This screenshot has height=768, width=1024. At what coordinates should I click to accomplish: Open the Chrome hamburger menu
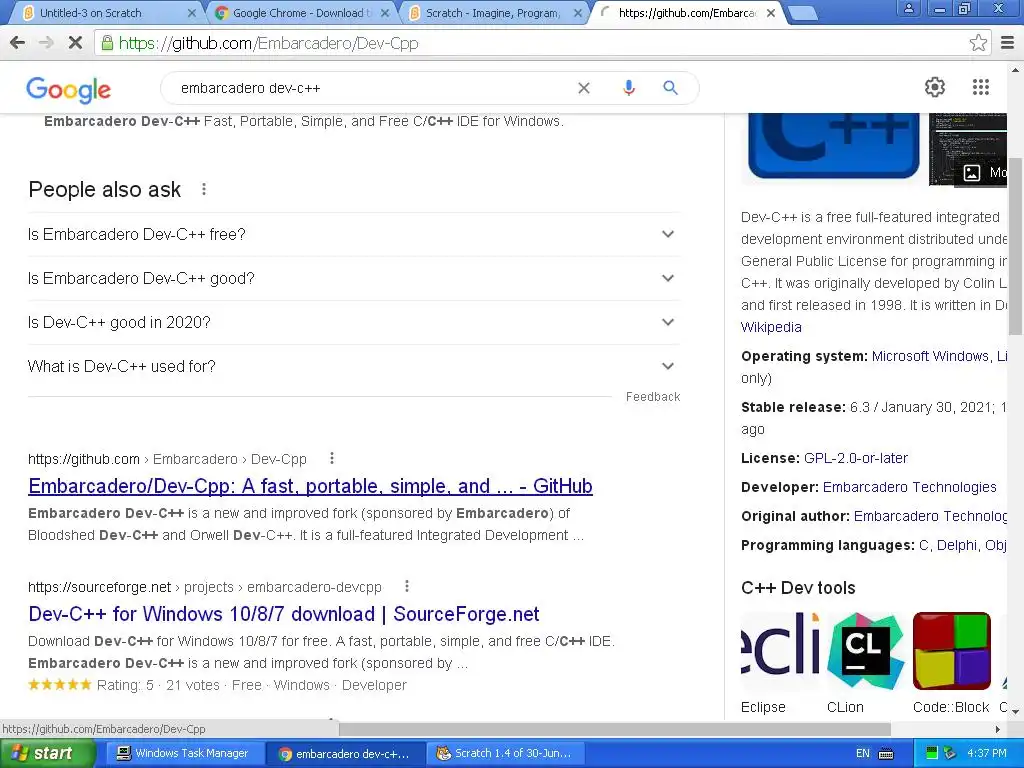click(x=1008, y=43)
